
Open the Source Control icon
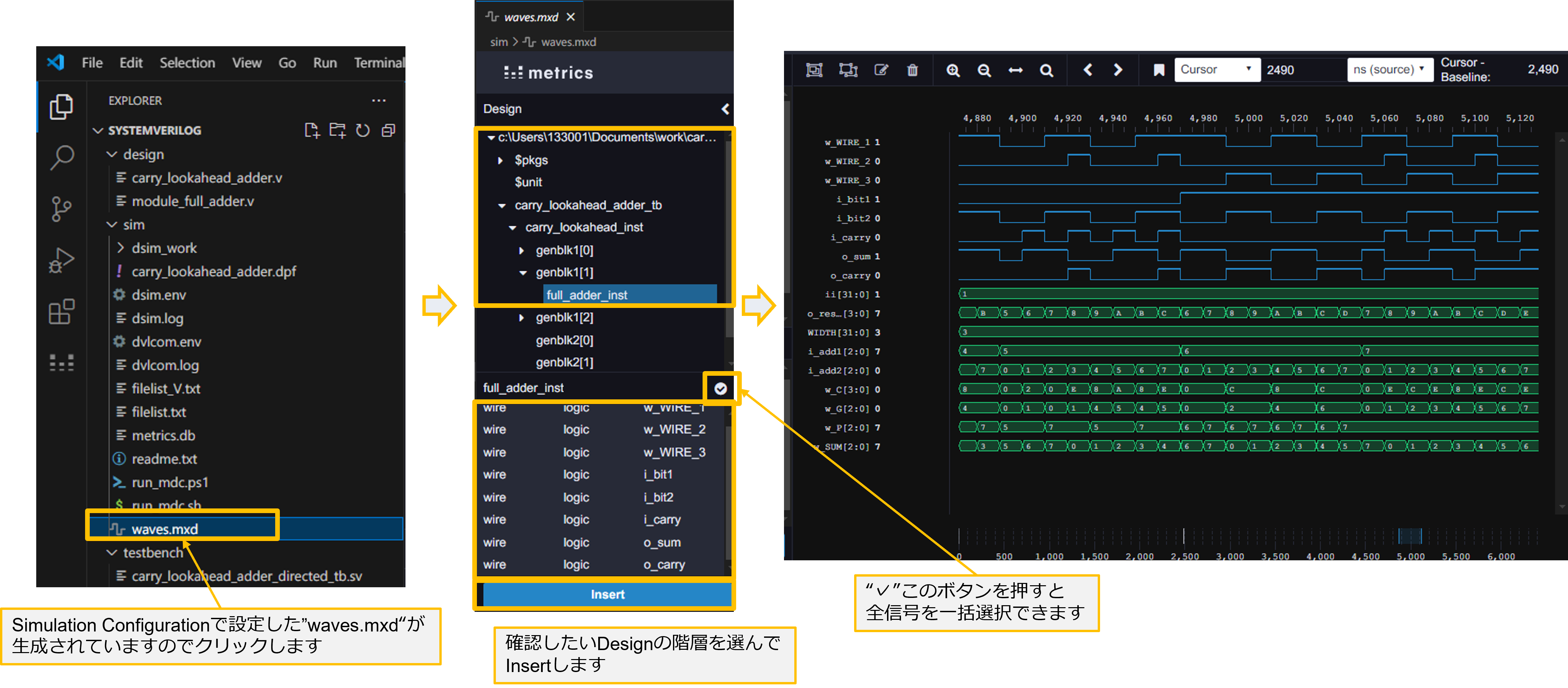[x=61, y=209]
